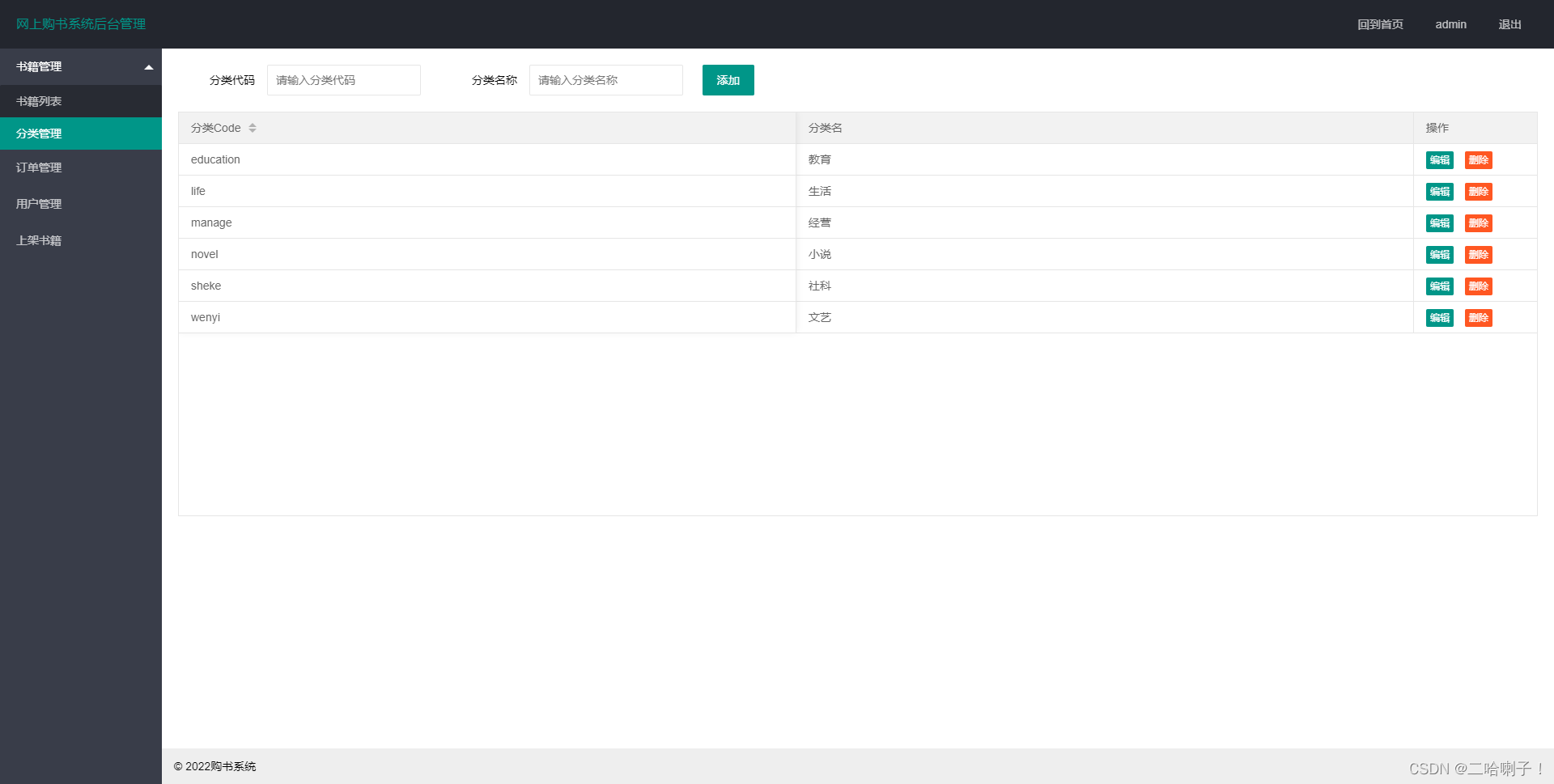Edit the education category row
1554x784 pixels.
point(1440,160)
